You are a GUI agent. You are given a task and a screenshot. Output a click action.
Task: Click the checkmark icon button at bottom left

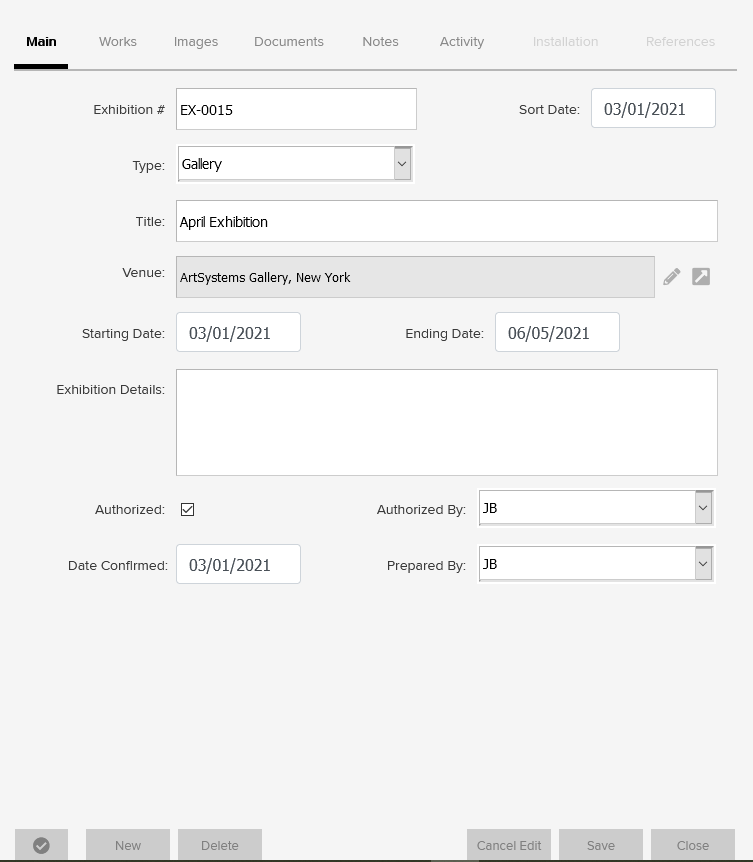point(41,845)
